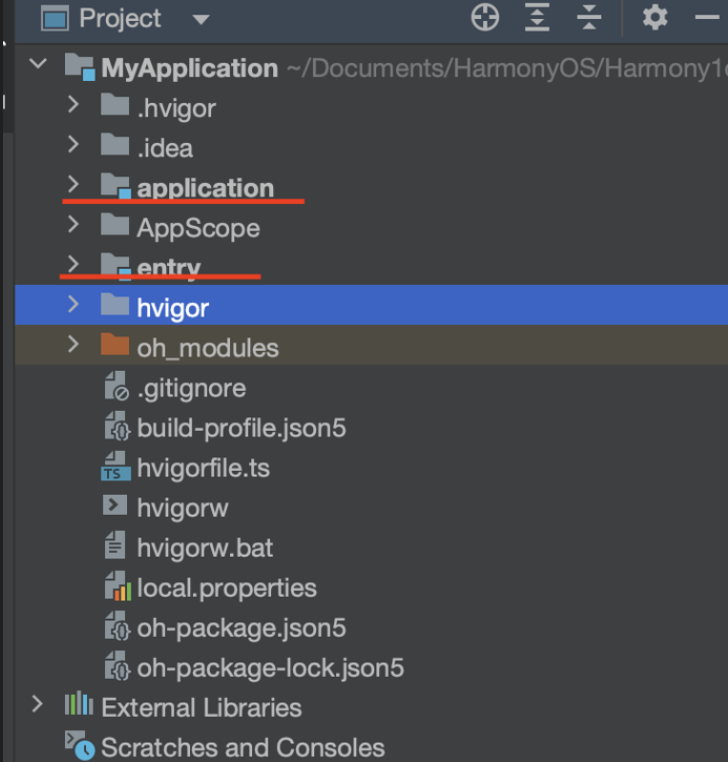Click the local.properties file icon
Screen dimensions: 728x762
(x=118, y=586)
